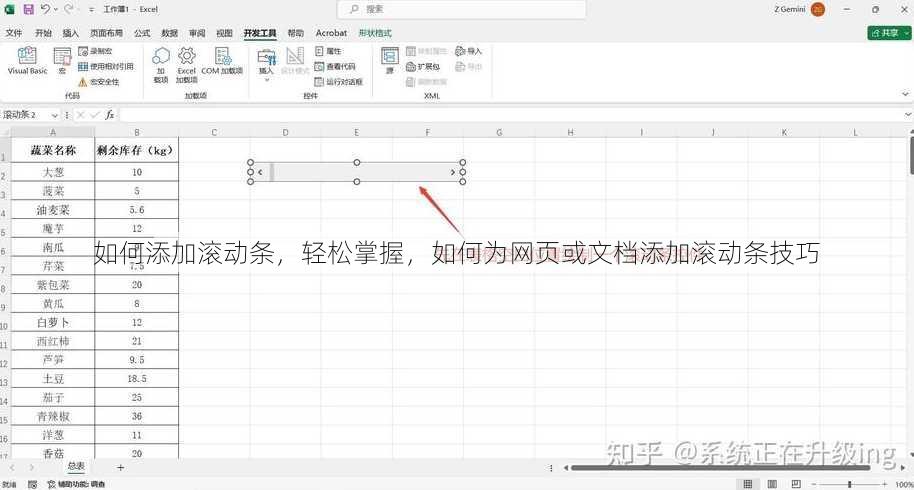
Task: Open the 宏 (Macros) dialog
Action: 62,61
